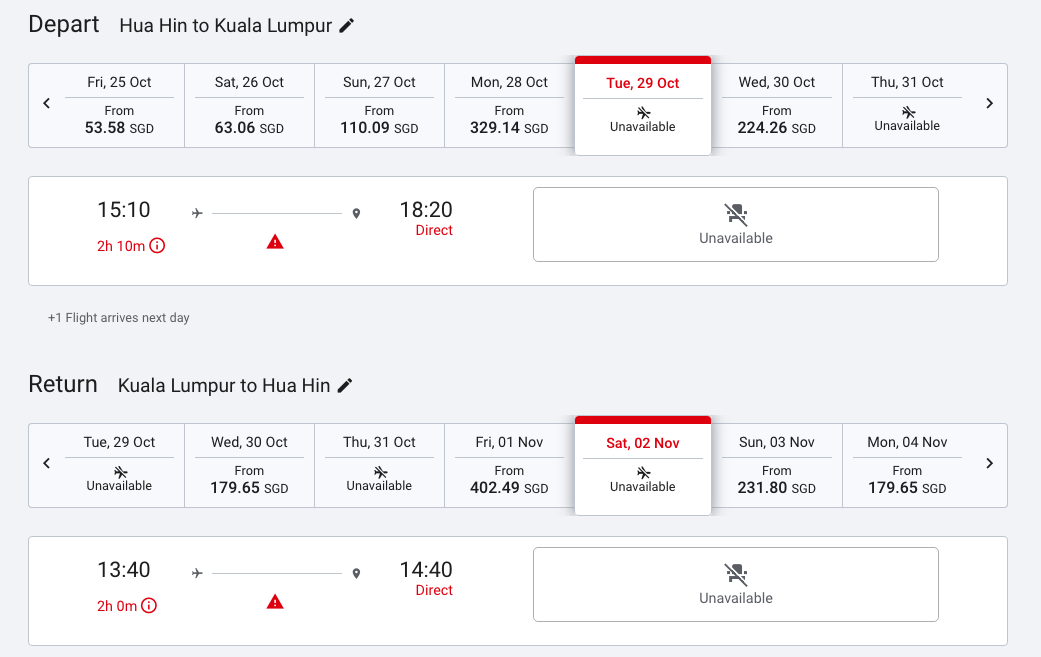The image size is (1041, 657).
Task: Edit the Kuala Lumpur to Hua Hin route
Action: [345, 386]
